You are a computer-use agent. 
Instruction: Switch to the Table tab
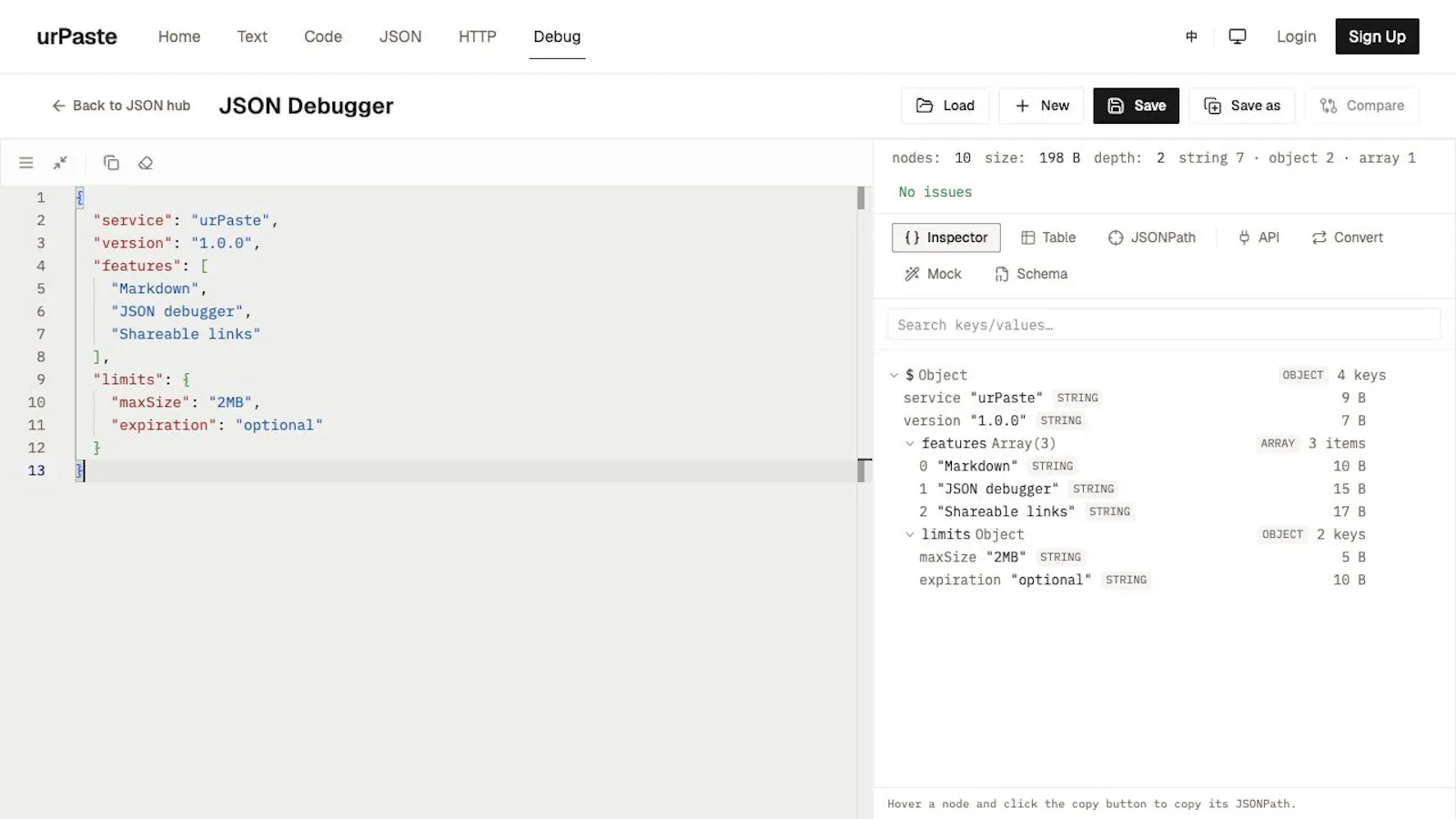point(1048,238)
